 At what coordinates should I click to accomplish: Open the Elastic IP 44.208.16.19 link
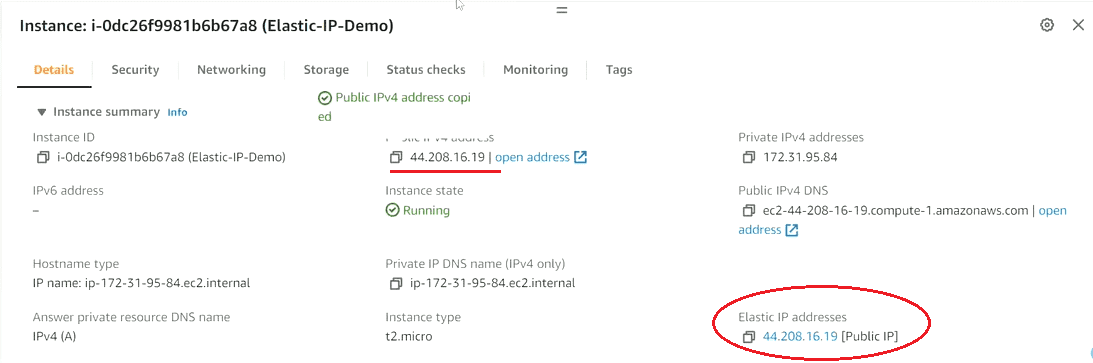[x=800, y=337]
